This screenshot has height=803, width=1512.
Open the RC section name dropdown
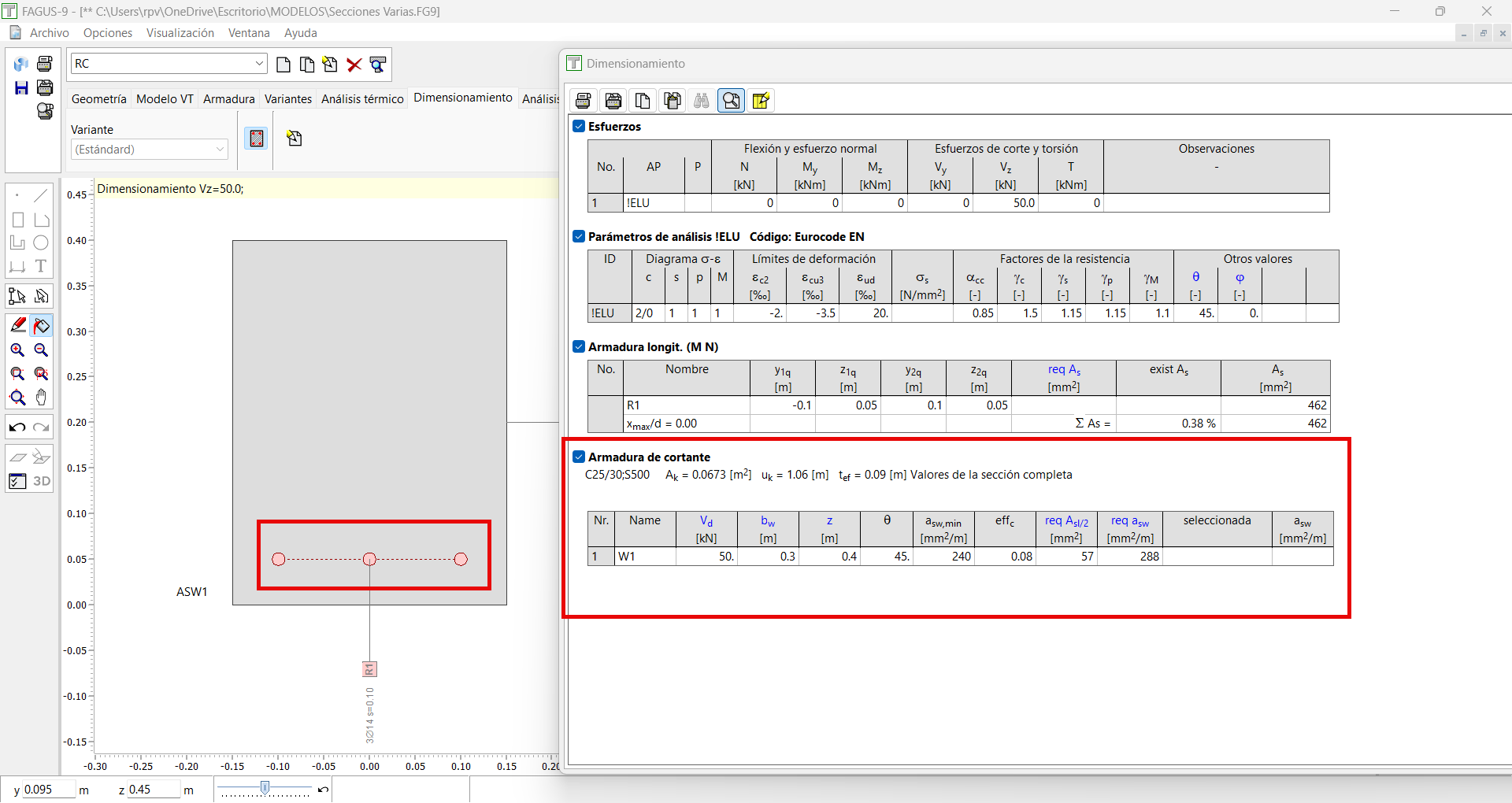coord(169,64)
